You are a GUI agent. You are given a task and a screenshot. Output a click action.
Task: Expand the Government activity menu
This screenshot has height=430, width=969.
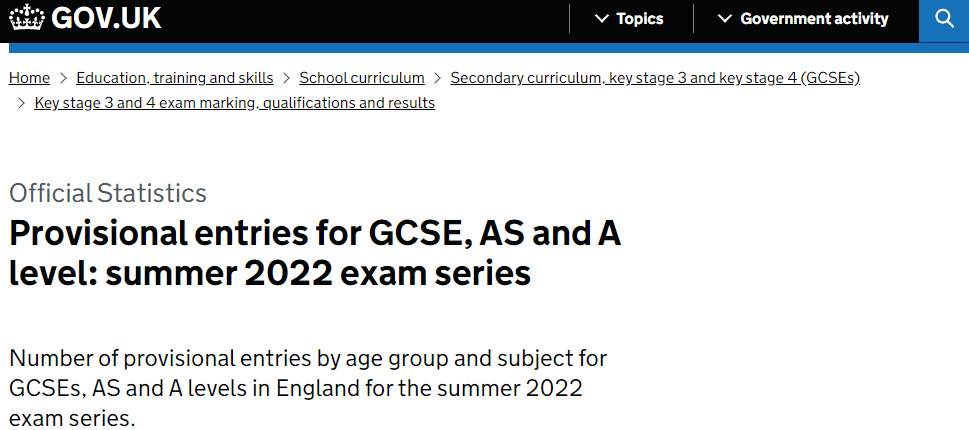click(x=803, y=19)
